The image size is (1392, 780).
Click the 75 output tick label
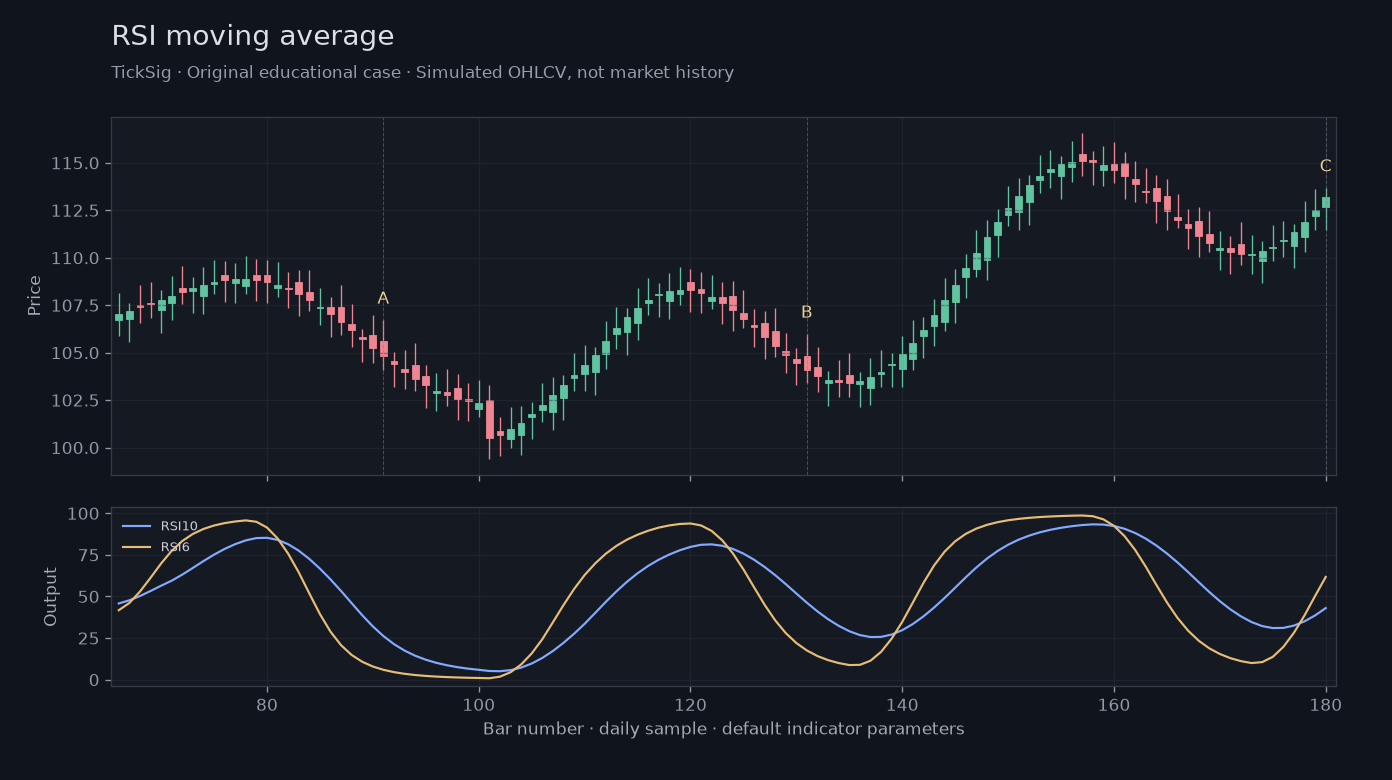[x=89, y=555]
